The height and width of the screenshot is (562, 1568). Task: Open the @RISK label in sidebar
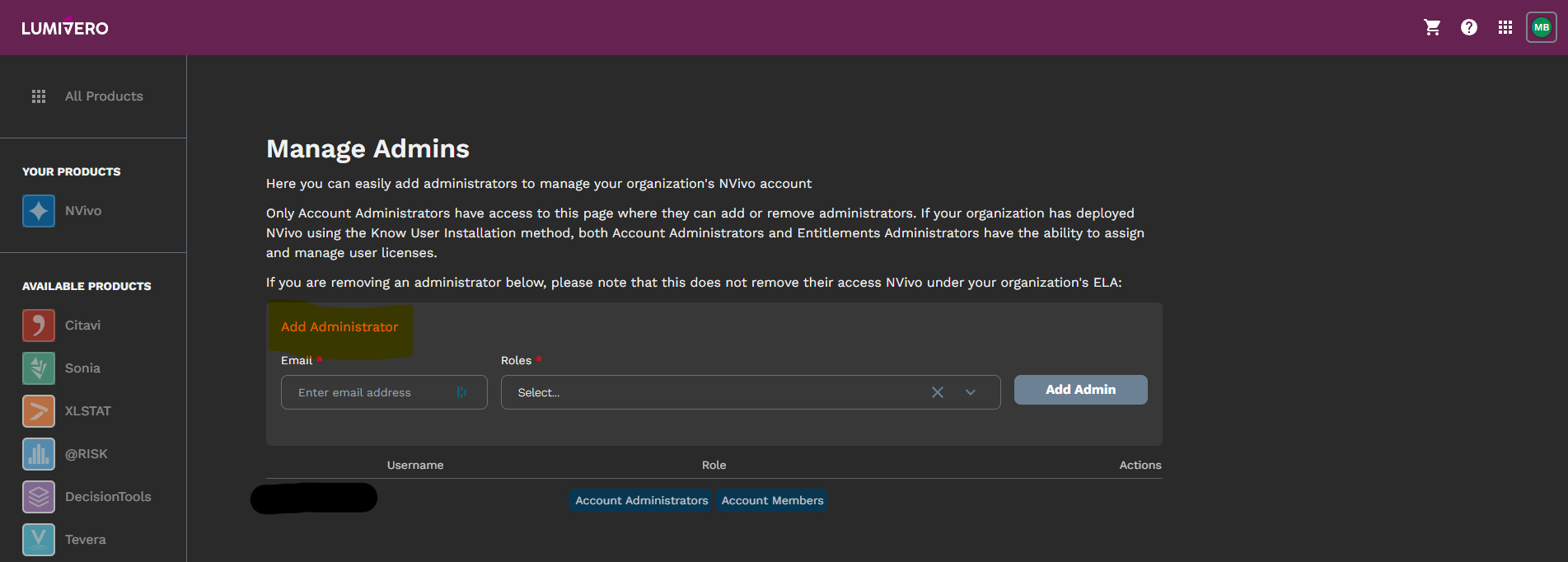[x=87, y=454]
